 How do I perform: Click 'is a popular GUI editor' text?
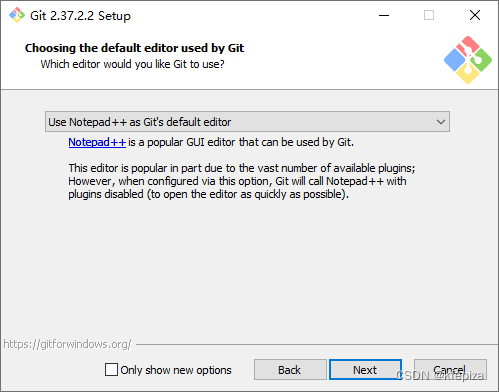coord(241,142)
